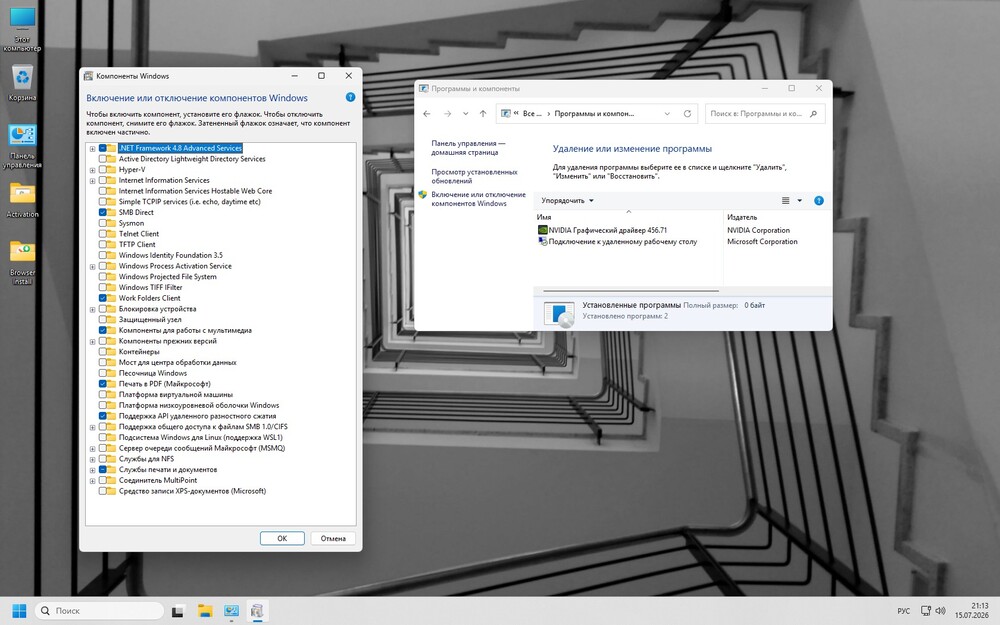Click the horizontal scrollbar in programs list
This screenshot has height=625, width=1000.
(x=630, y=291)
